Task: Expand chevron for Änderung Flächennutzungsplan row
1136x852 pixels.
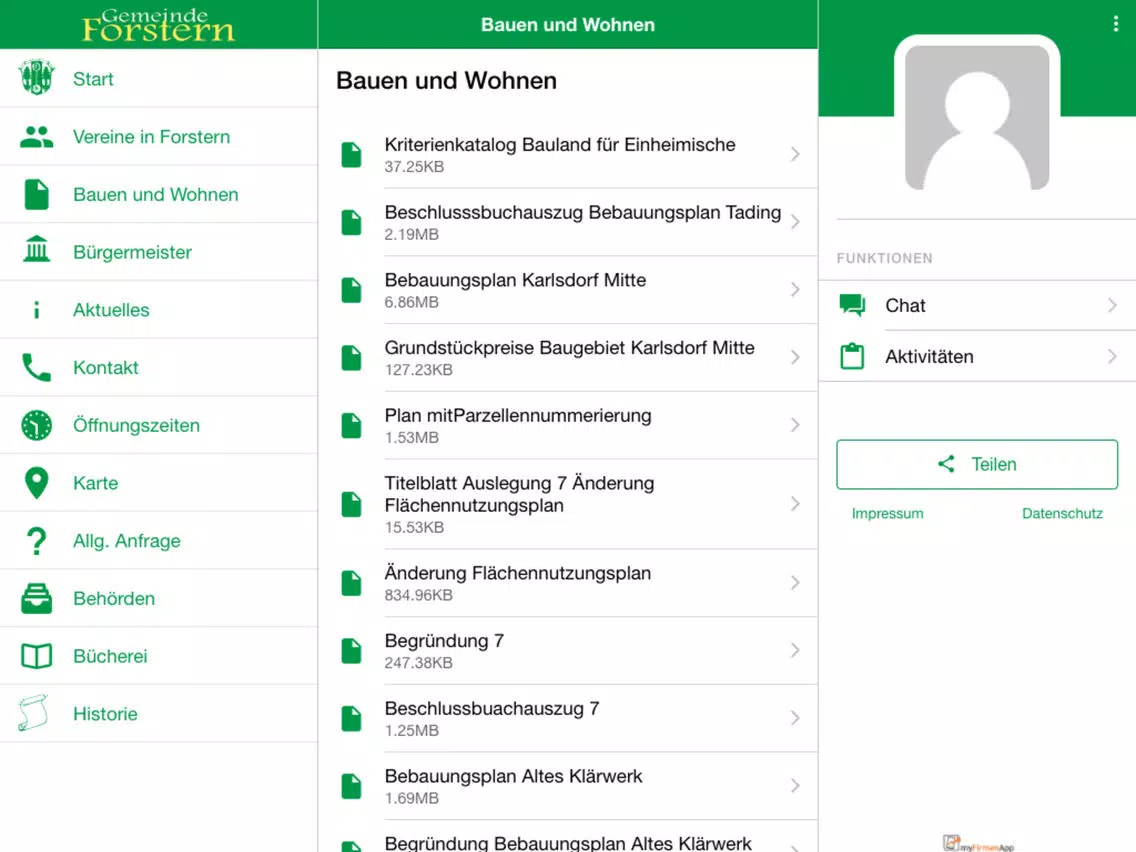Action: [x=795, y=582]
